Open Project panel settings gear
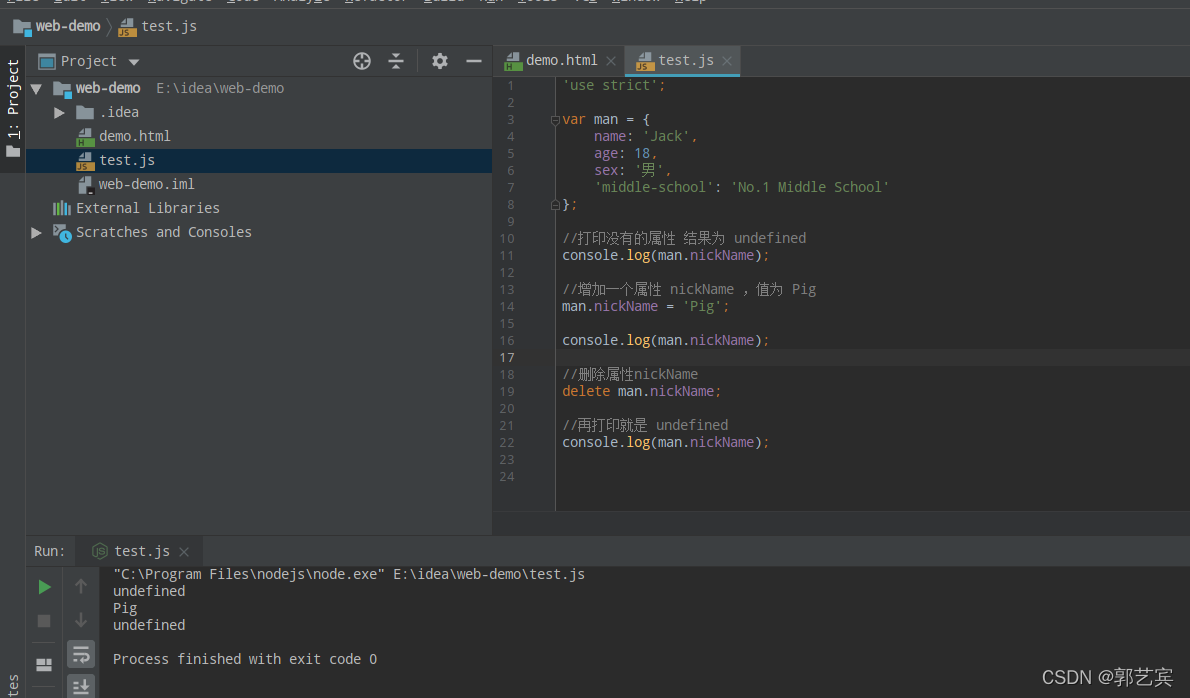This screenshot has height=698, width=1190. click(439, 61)
